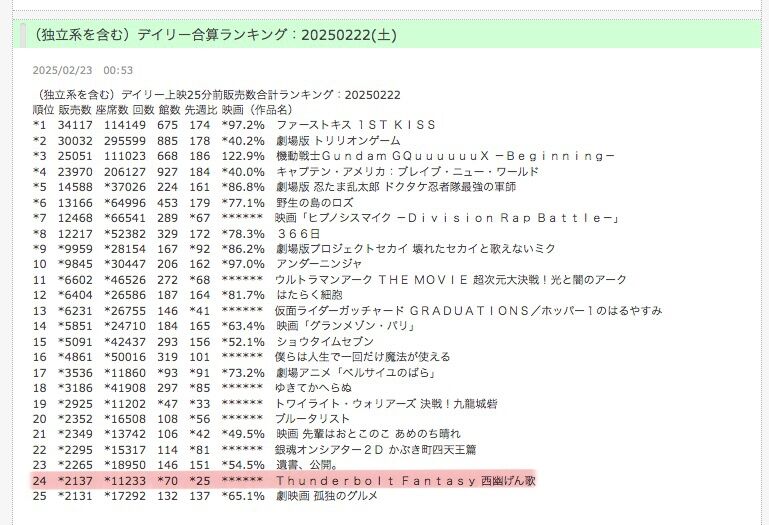
Task: Click トワイライト・ウォリアーズ 決戦！九龍城砦 title
Action: 387,404
